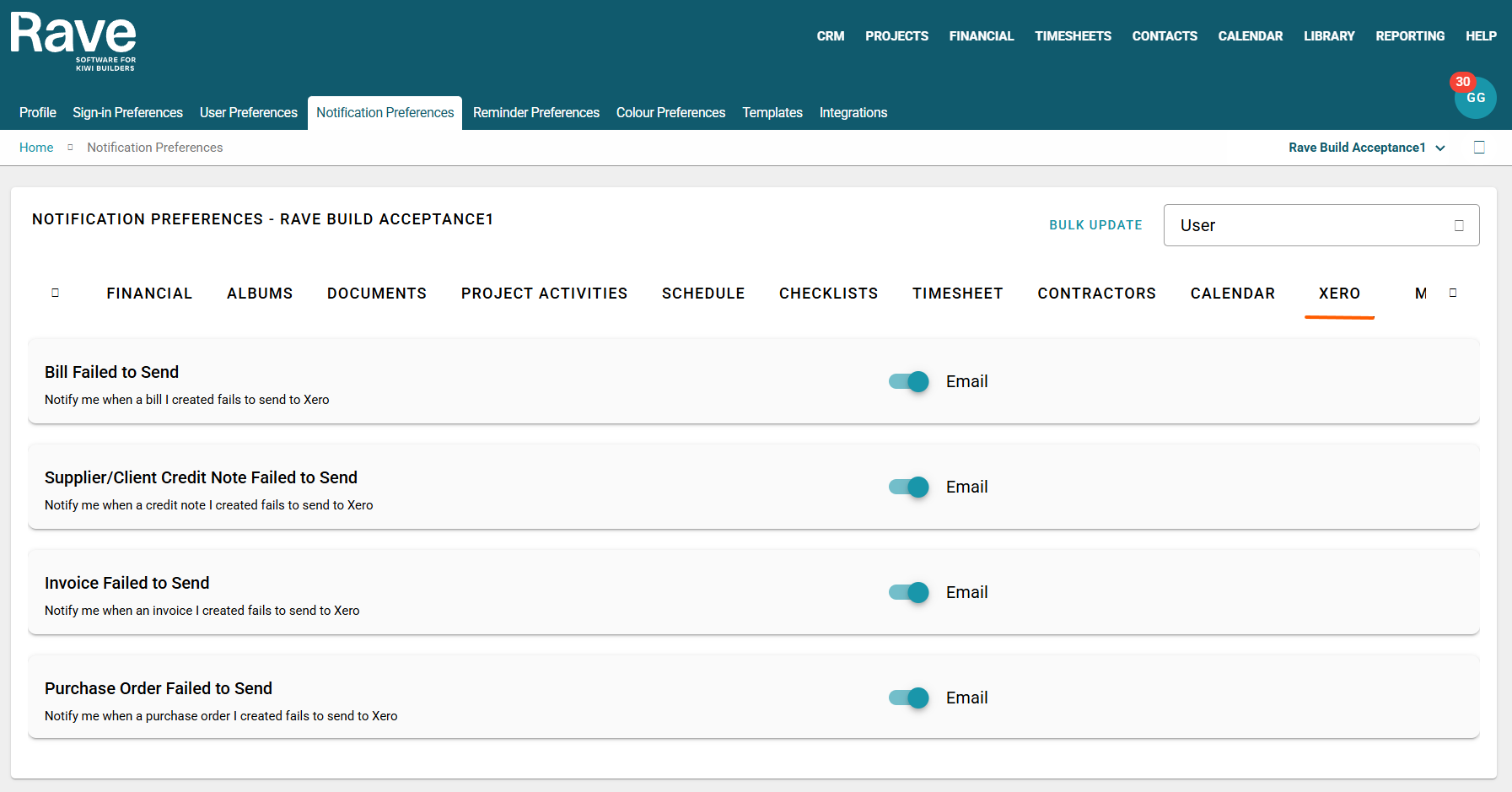Open the Reporting menu
This screenshot has height=792, width=1512.
click(1410, 36)
